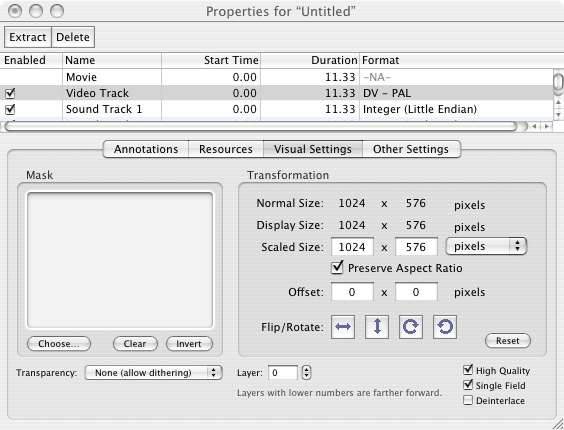Open the Transparency mode dropdown
564x430 pixels.
(154, 372)
